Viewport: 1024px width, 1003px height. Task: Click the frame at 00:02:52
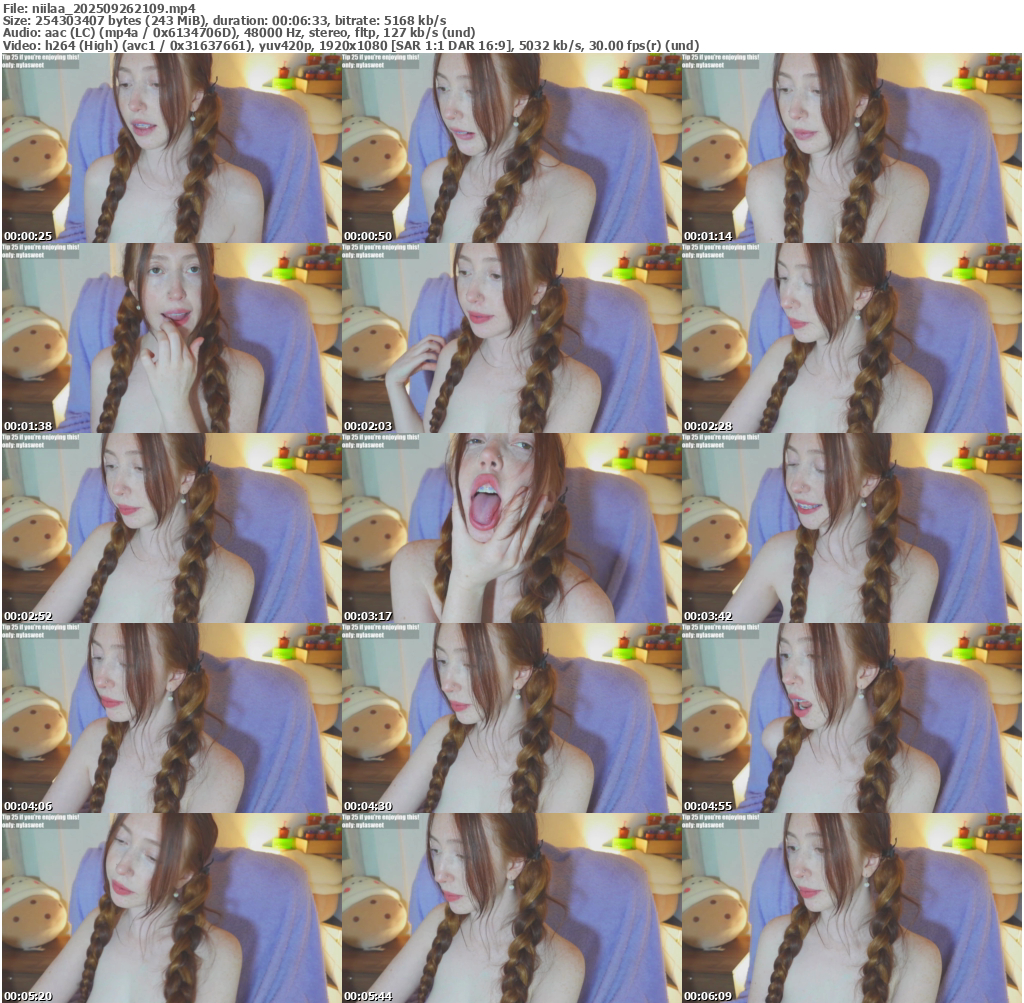pos(171,528)
